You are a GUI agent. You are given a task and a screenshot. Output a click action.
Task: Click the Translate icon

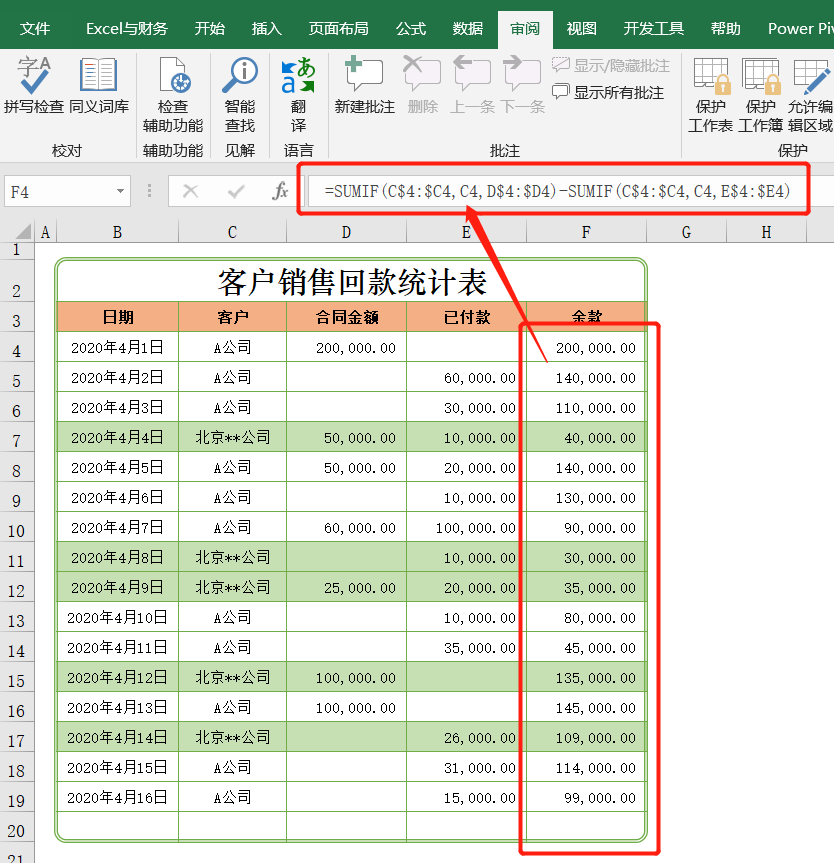coord(298,95)
